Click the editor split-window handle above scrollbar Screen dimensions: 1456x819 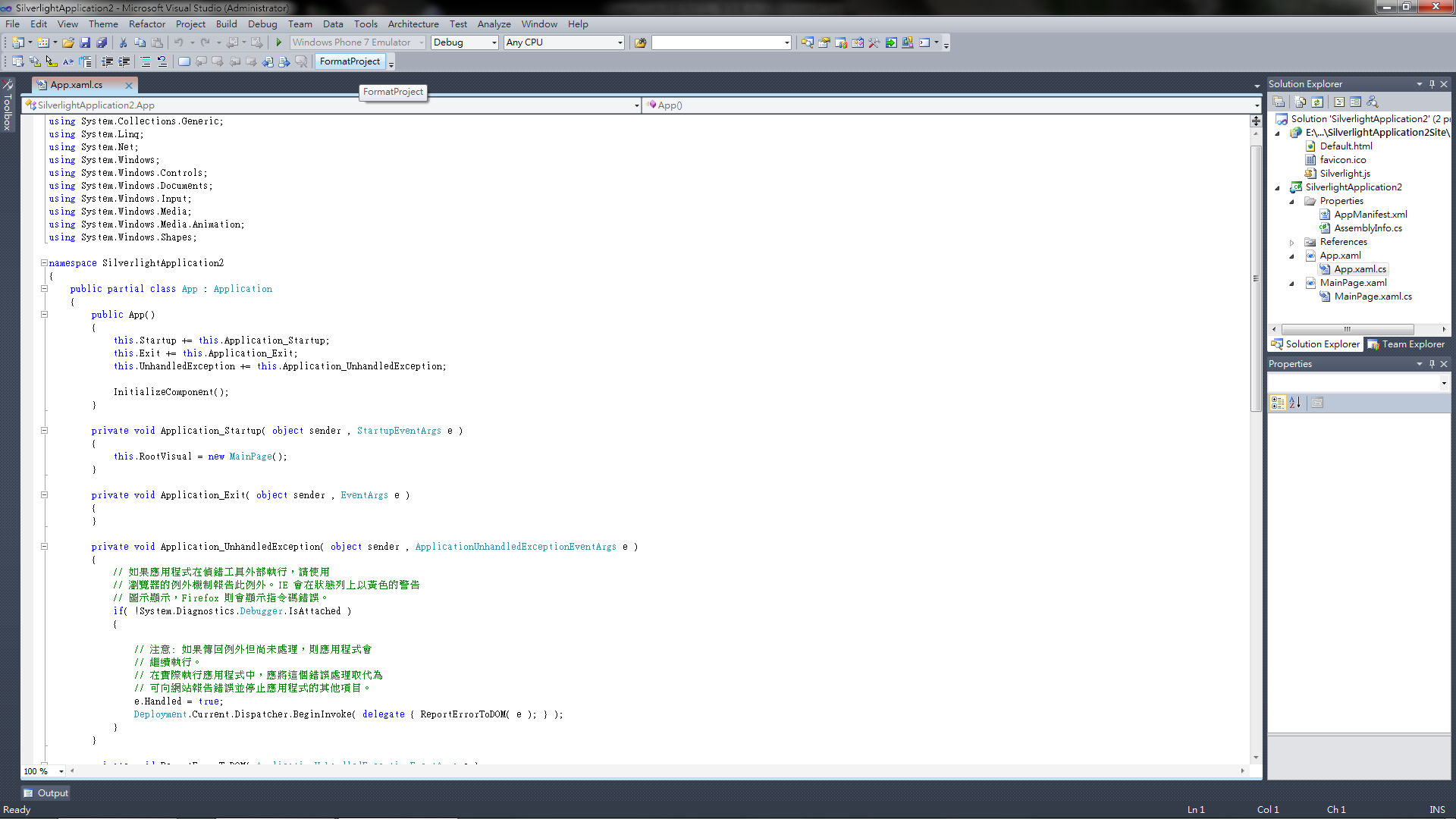(x=1256, y=121)
